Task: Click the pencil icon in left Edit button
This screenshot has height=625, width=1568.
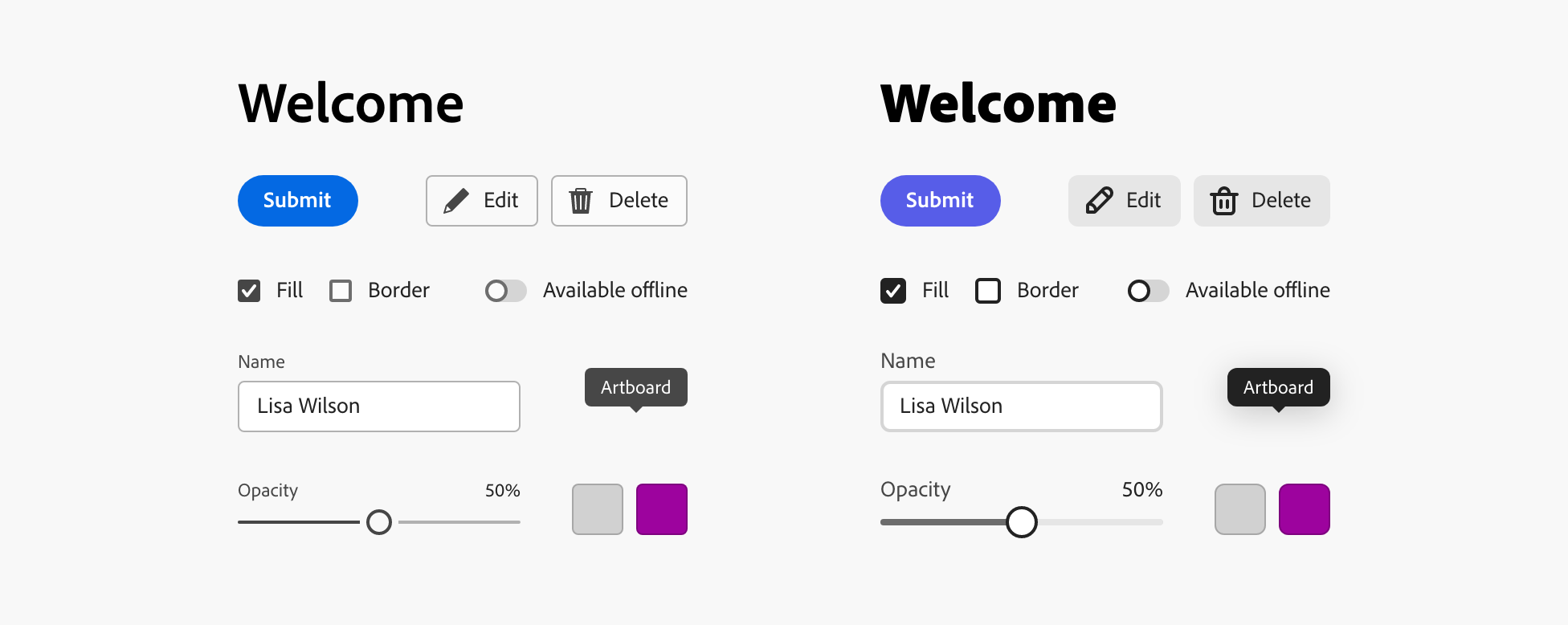Action: 456,201
